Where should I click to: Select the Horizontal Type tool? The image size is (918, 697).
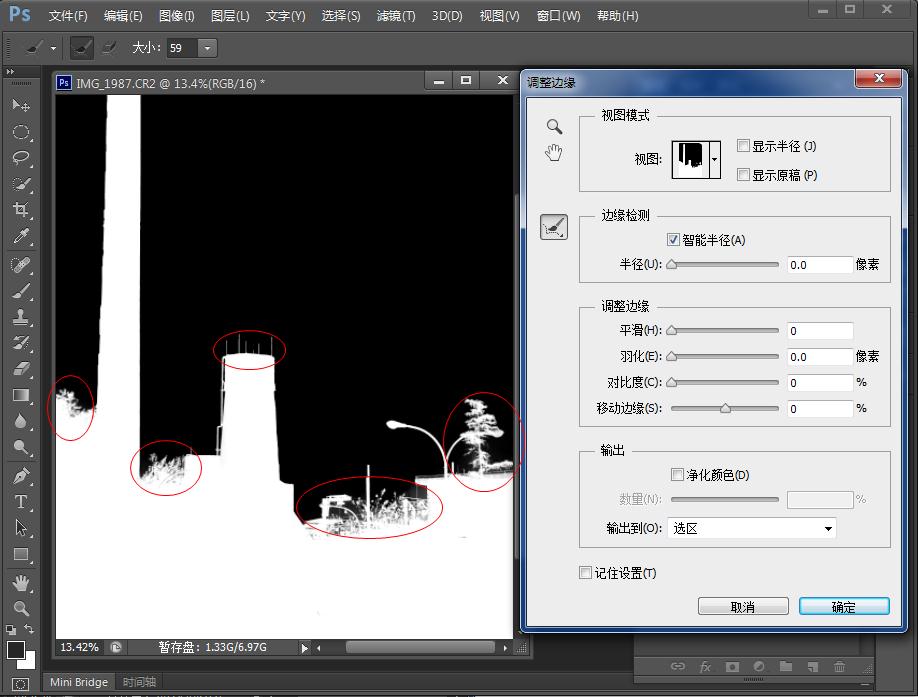pos(20,502)
